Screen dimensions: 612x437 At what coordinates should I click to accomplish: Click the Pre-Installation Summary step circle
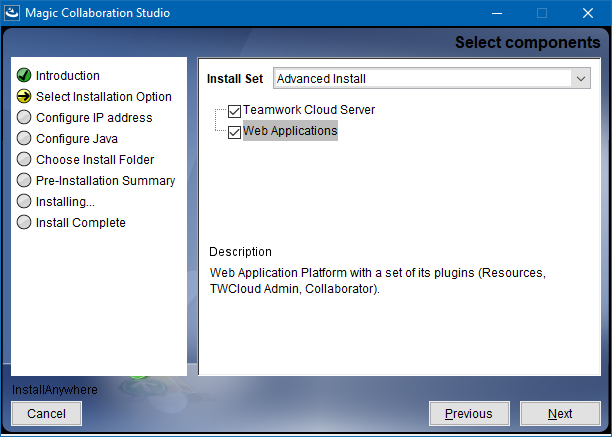pos(24,181)
